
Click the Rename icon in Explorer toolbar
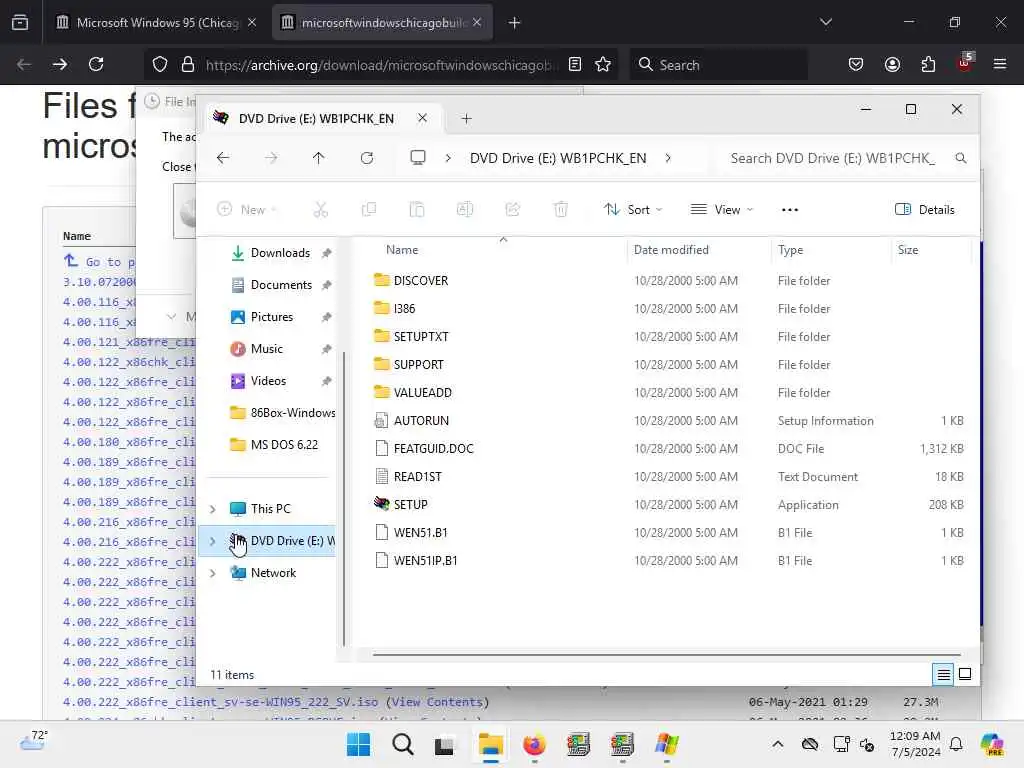point(464,210)
